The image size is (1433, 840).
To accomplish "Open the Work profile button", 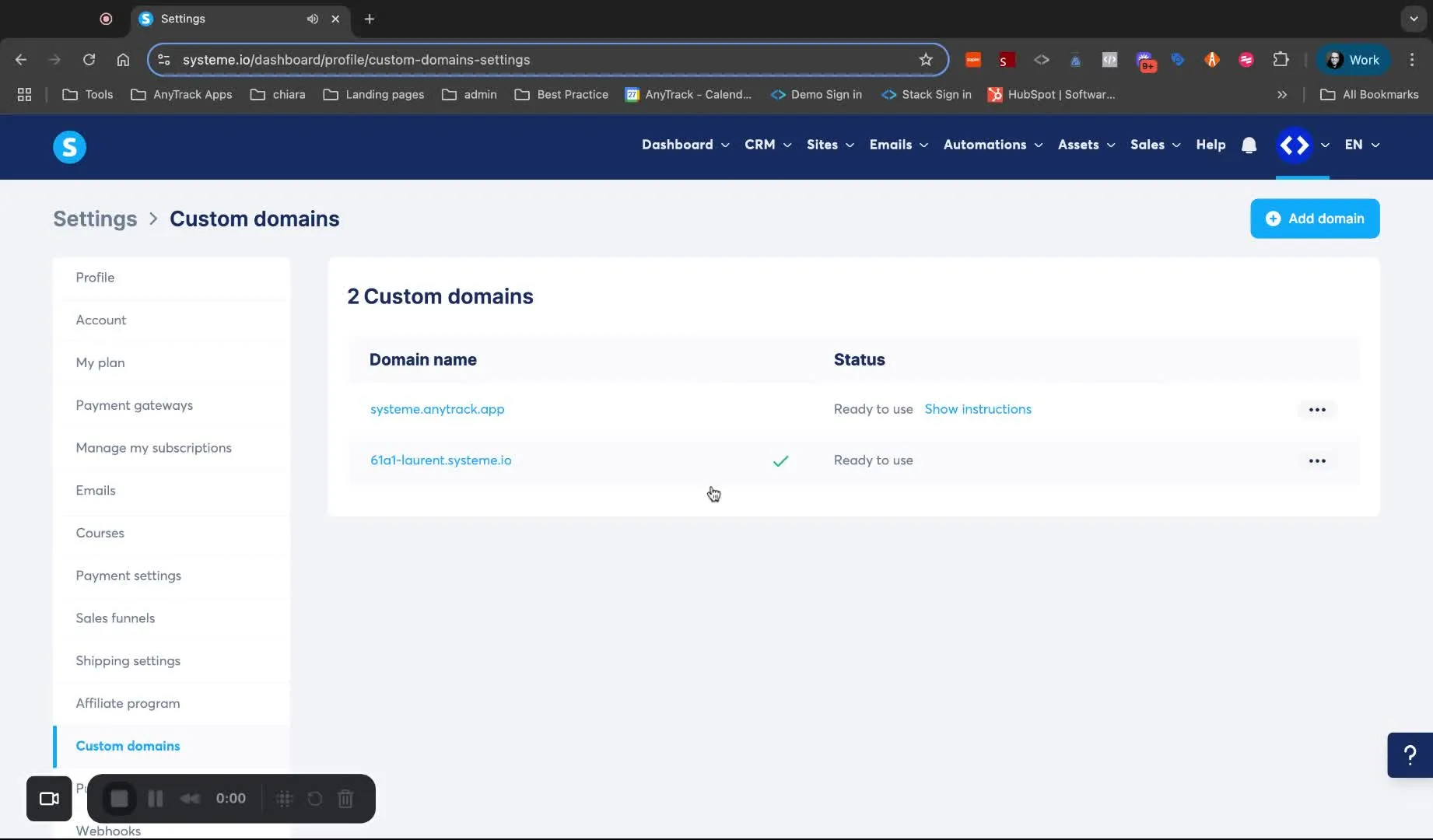I will pyautogui.click(x=1353, y=60).
